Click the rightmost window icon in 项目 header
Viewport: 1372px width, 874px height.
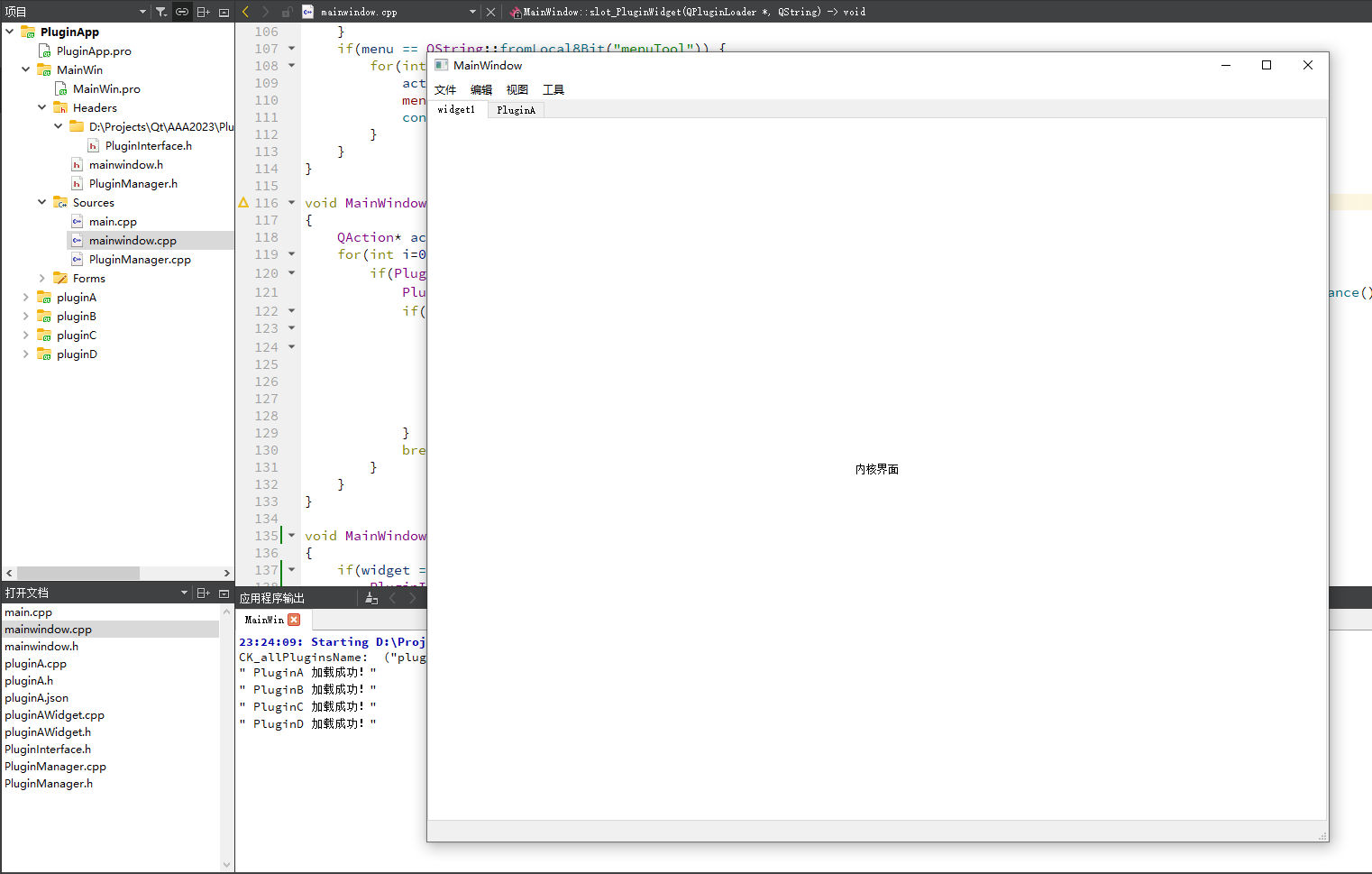[x=224, y=12]
